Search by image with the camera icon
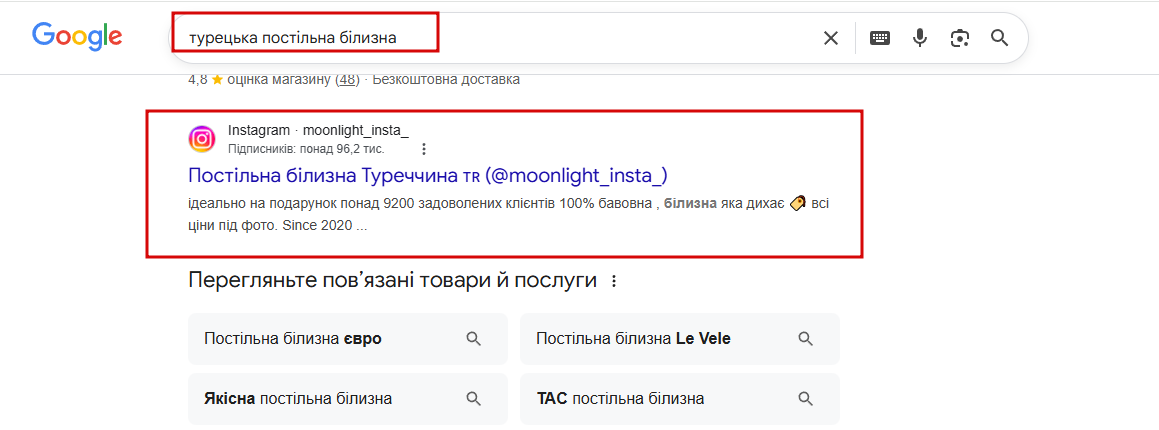Screen dimensions: 1159x430 click(x=959, y=38)
